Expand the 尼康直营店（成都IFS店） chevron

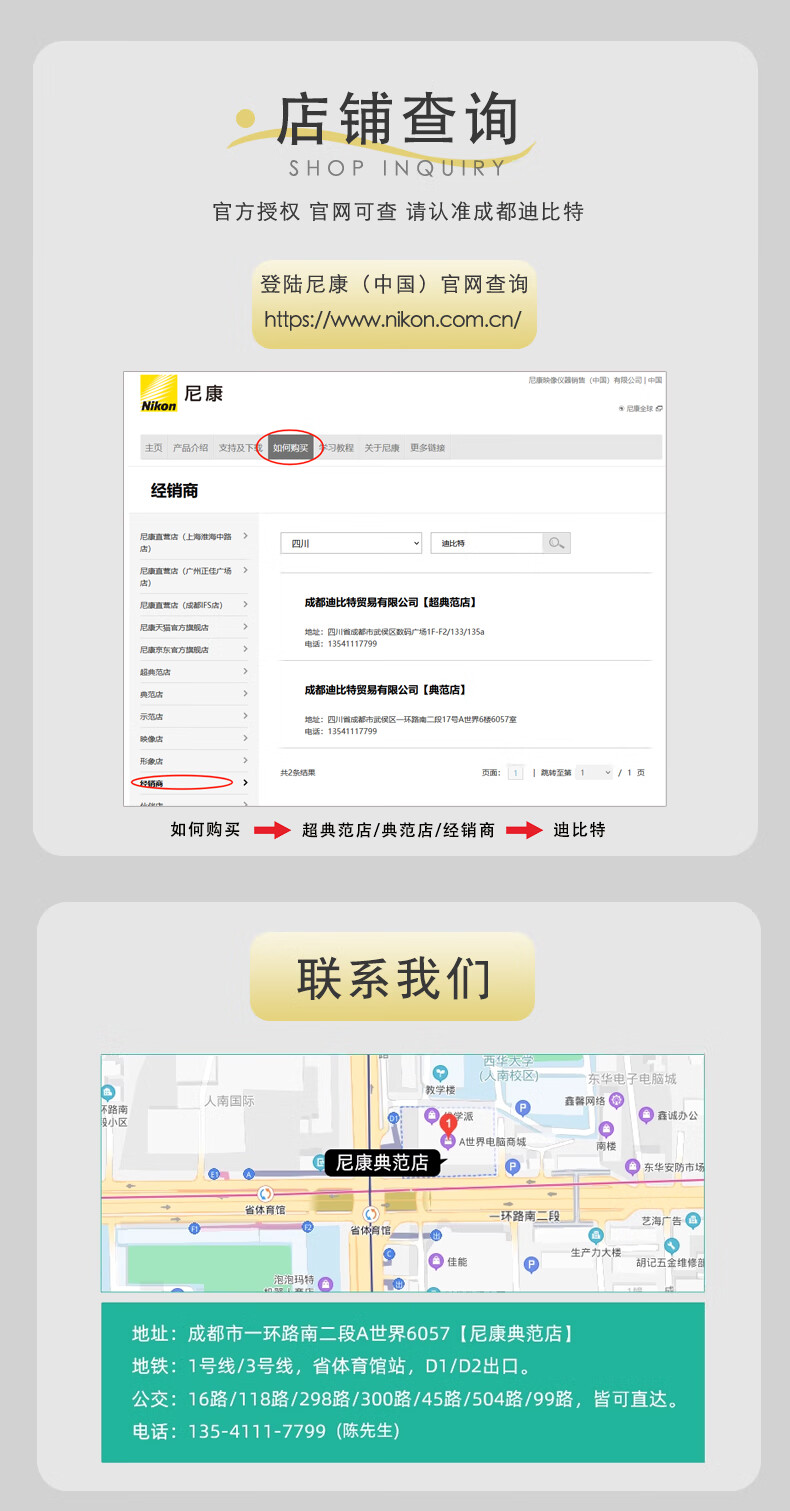tap(245, 604)
